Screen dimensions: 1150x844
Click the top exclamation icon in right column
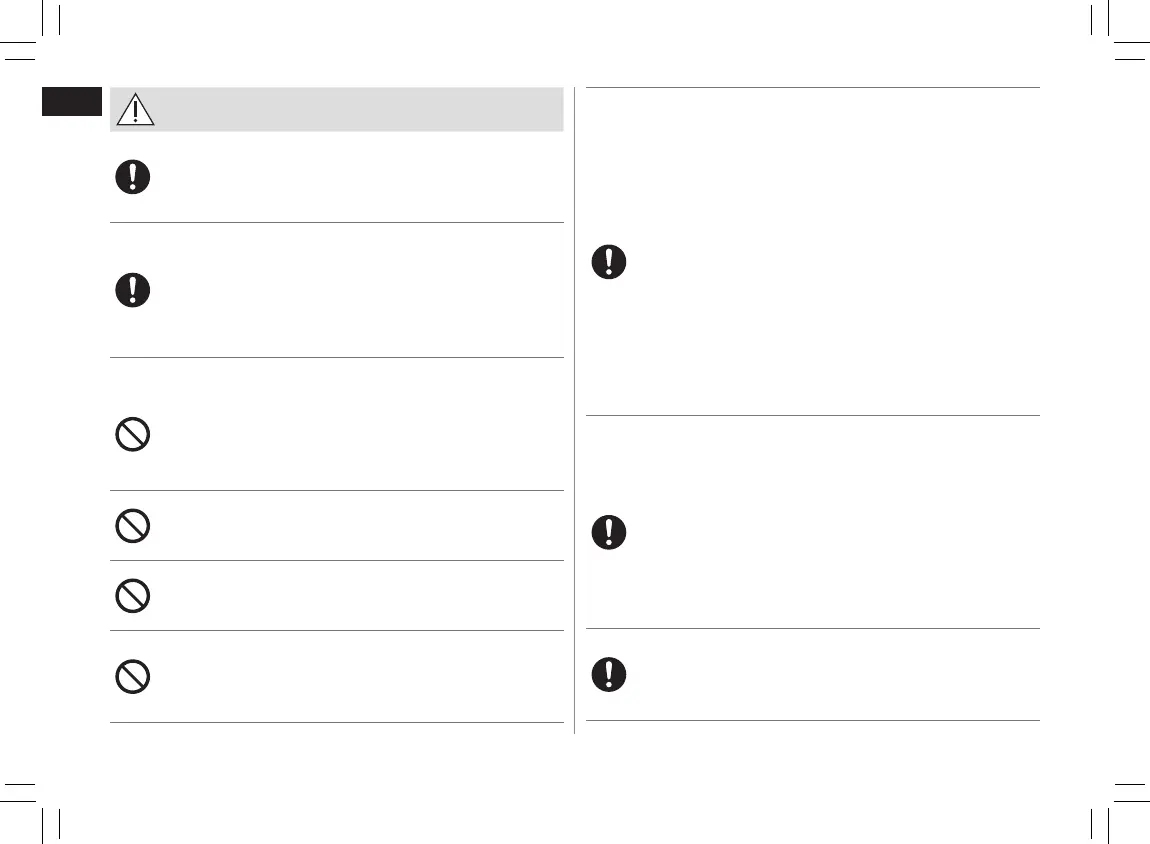point(608,262)
